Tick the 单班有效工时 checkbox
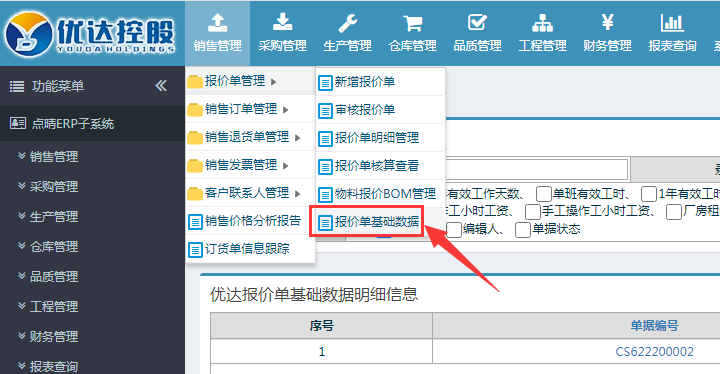 click(x=544, y=194)
